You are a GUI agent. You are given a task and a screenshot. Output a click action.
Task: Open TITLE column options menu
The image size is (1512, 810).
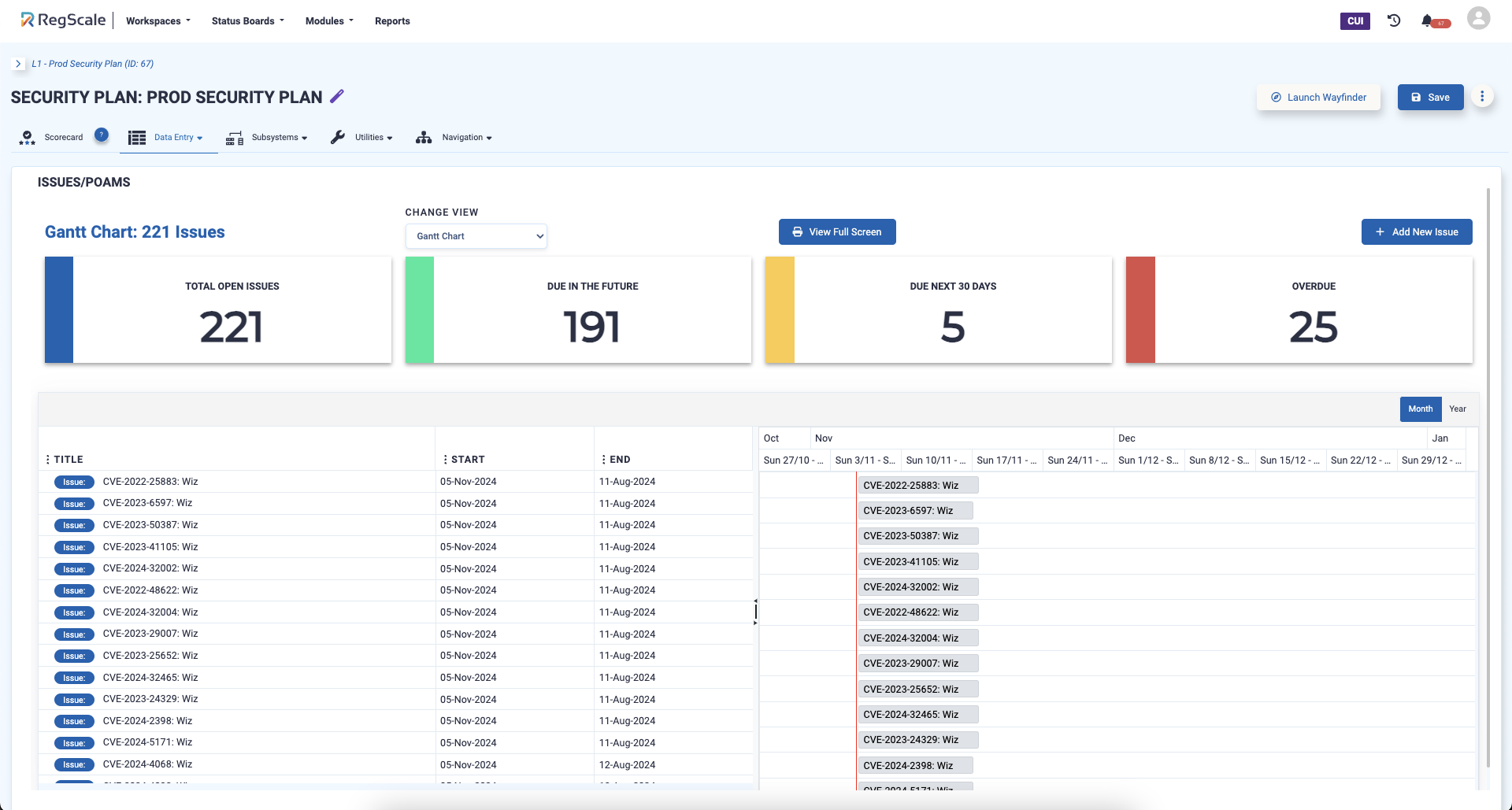click(48, 460)
